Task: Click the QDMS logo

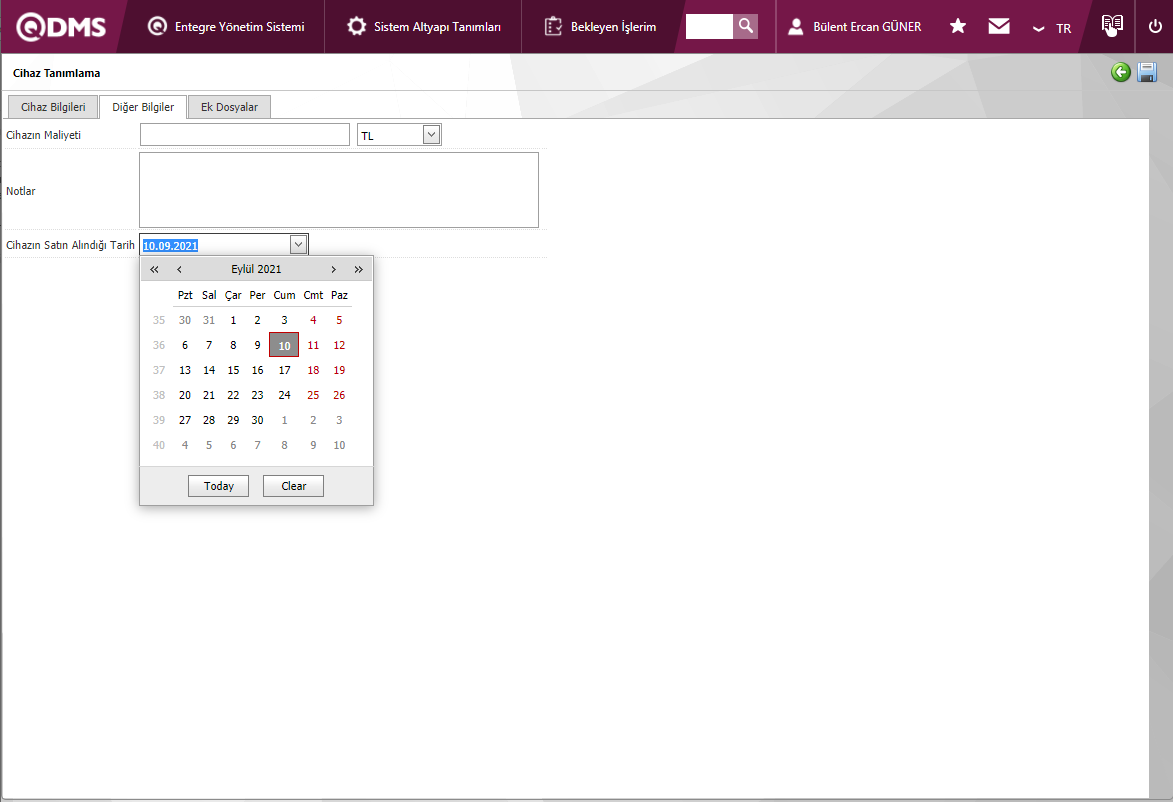Action: 61,27
